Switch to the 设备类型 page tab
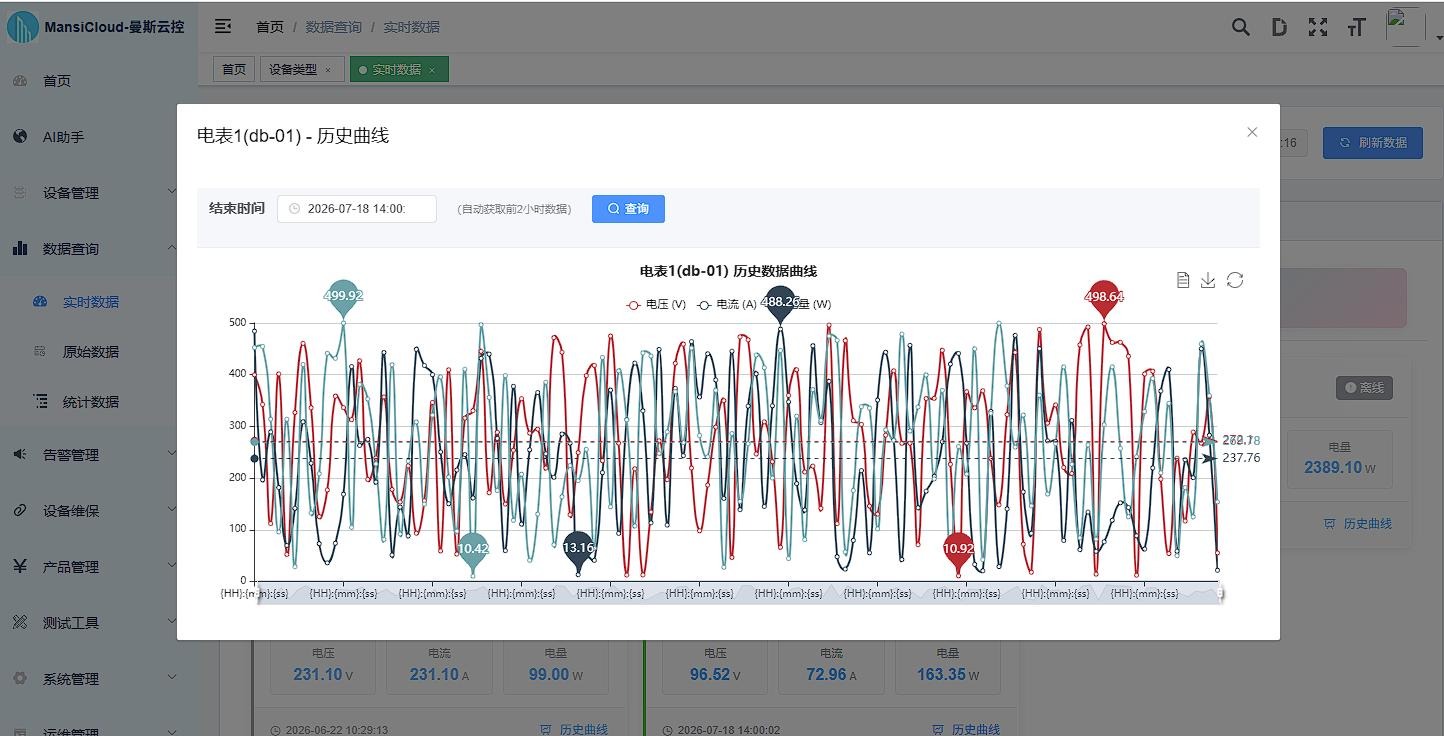 tap(302, 69)
